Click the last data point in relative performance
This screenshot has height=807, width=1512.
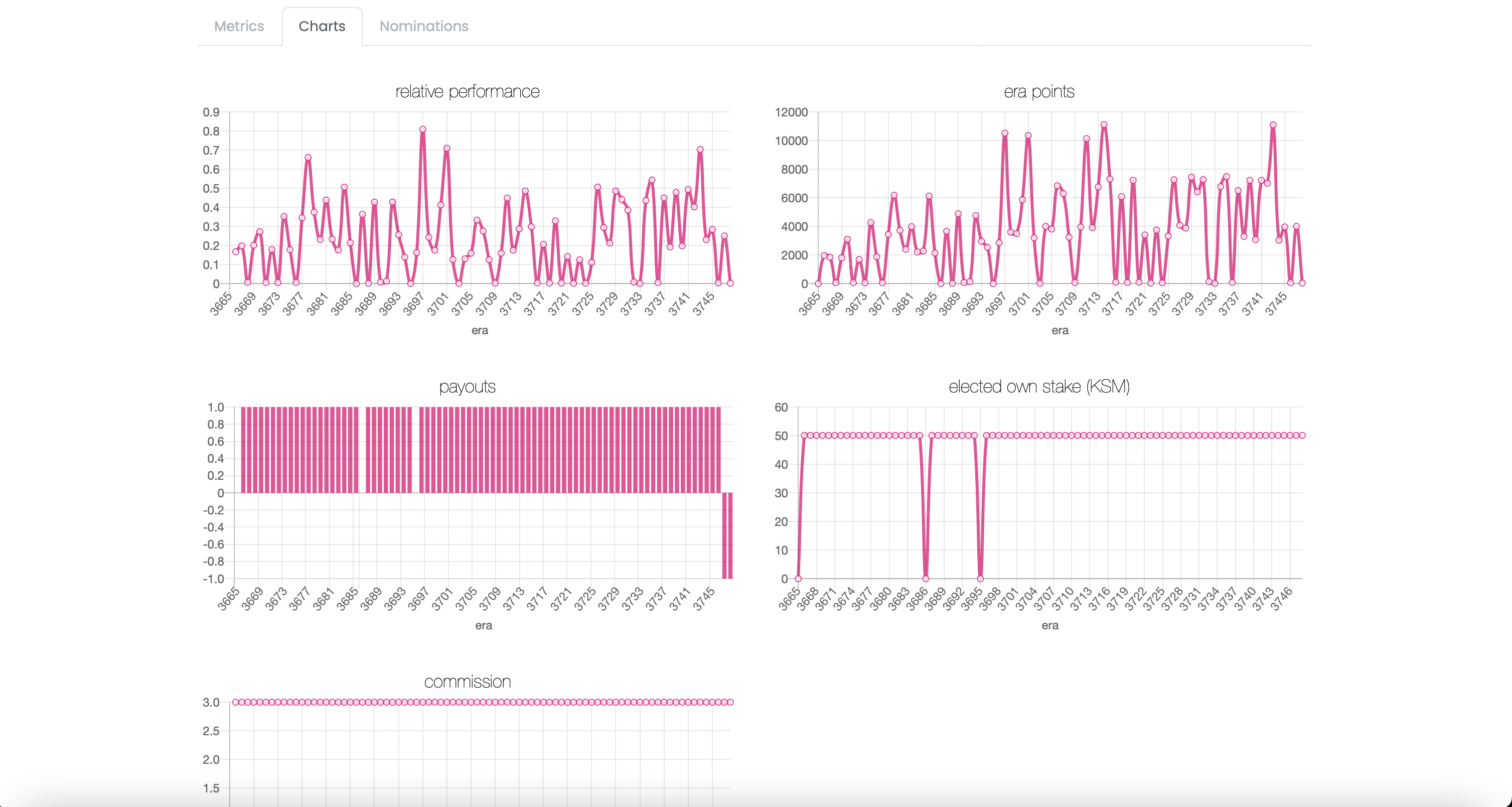point(730,283)
